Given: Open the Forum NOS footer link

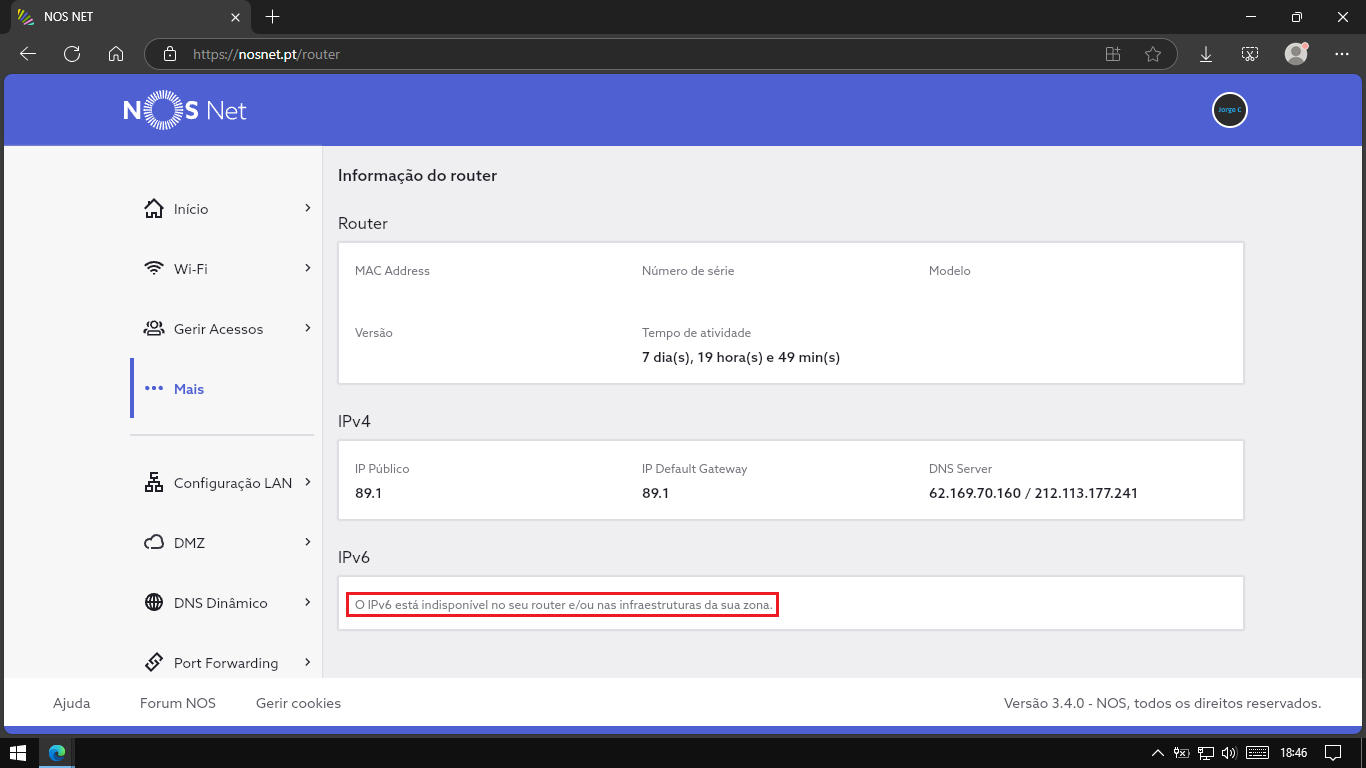Looking at the screenshot, I should coord(178,703).
